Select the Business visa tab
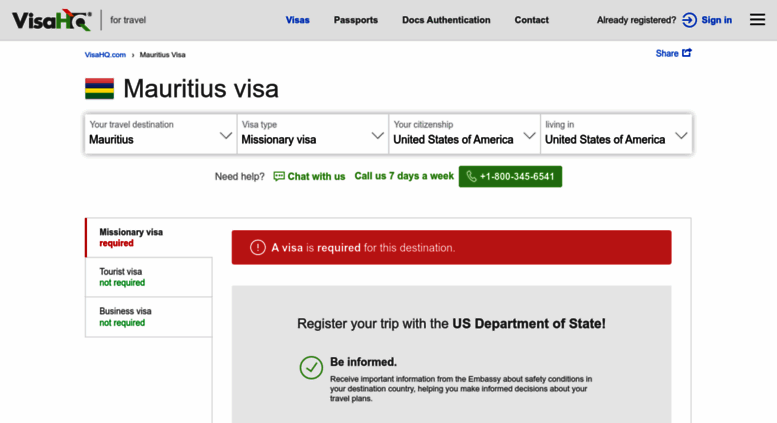This screenshot has width=777, height=423. (x=148, y=317)
